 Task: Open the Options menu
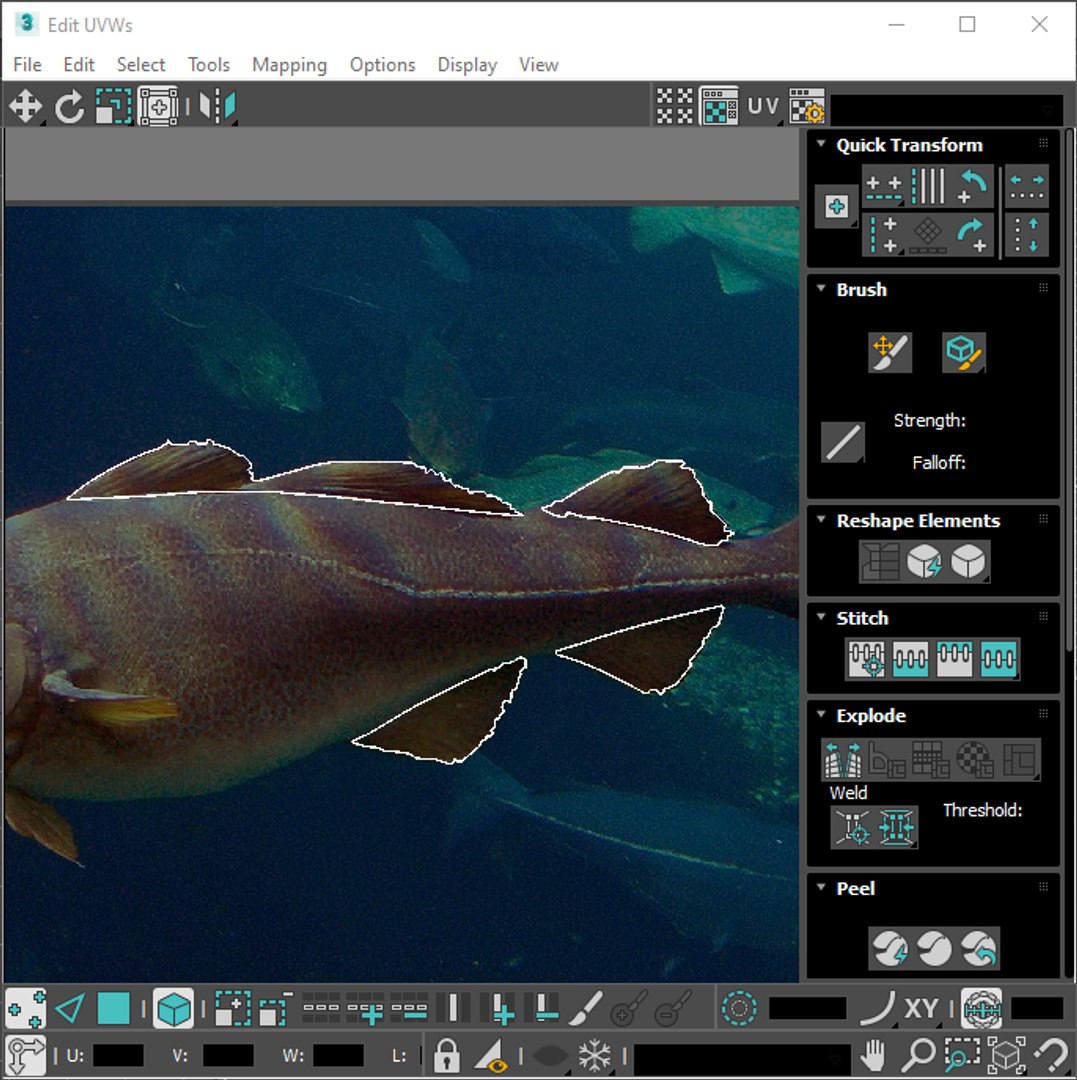click(x=382, y=65)
